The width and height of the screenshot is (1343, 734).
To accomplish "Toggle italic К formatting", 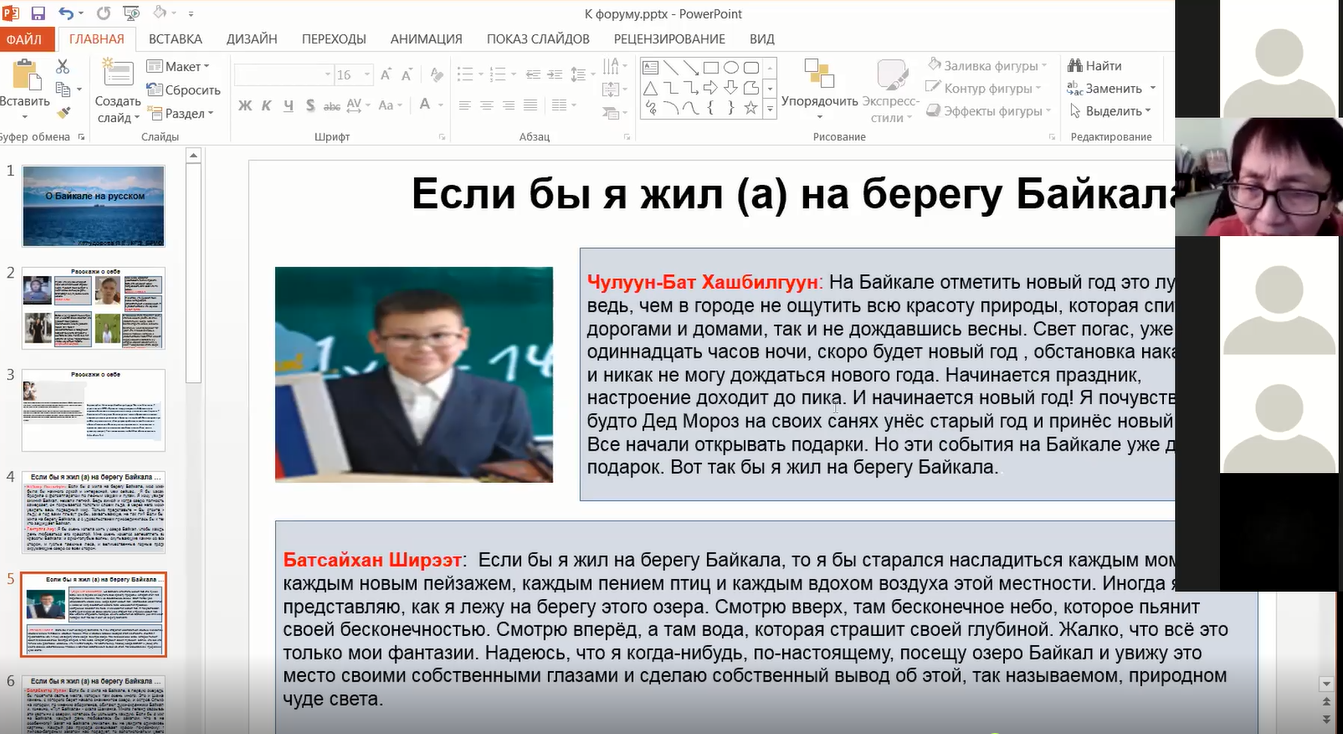I will coord(266,105).
